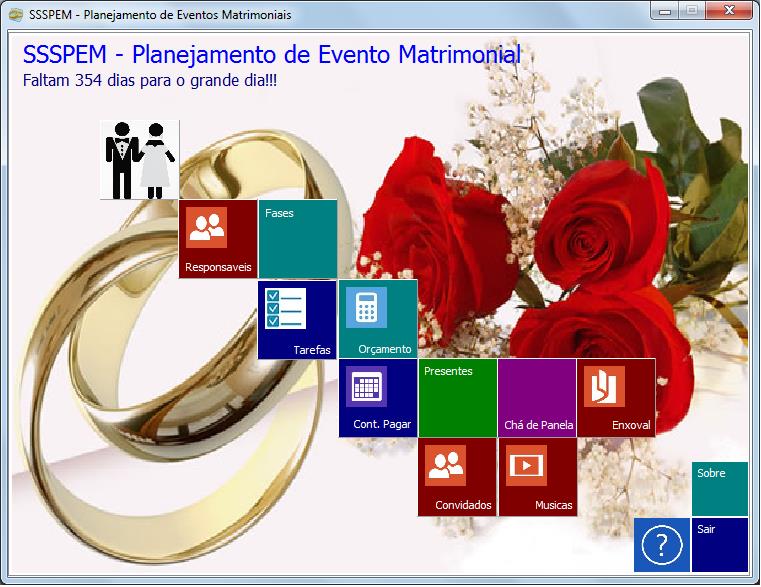Open the Presentes green tile

coord(458,398)
